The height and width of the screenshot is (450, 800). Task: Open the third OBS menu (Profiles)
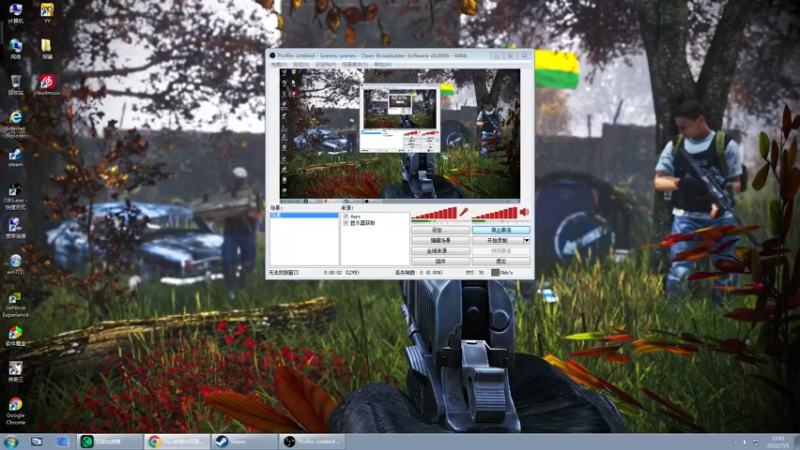pos(326,64)
